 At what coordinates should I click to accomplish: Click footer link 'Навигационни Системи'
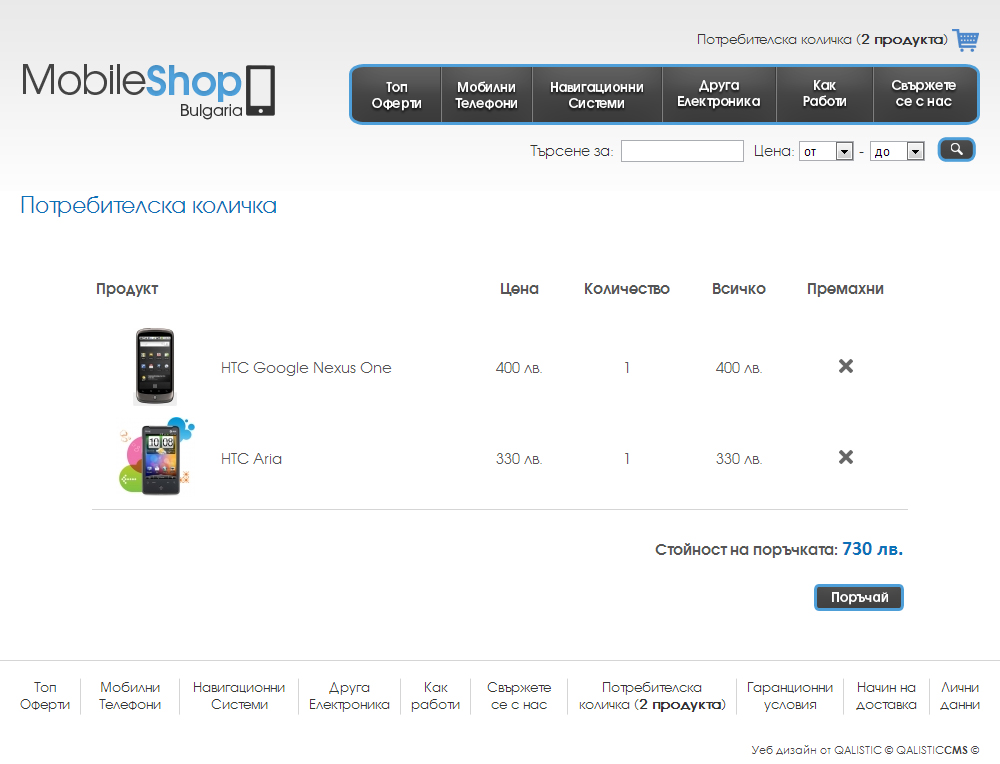pos(239,696)
